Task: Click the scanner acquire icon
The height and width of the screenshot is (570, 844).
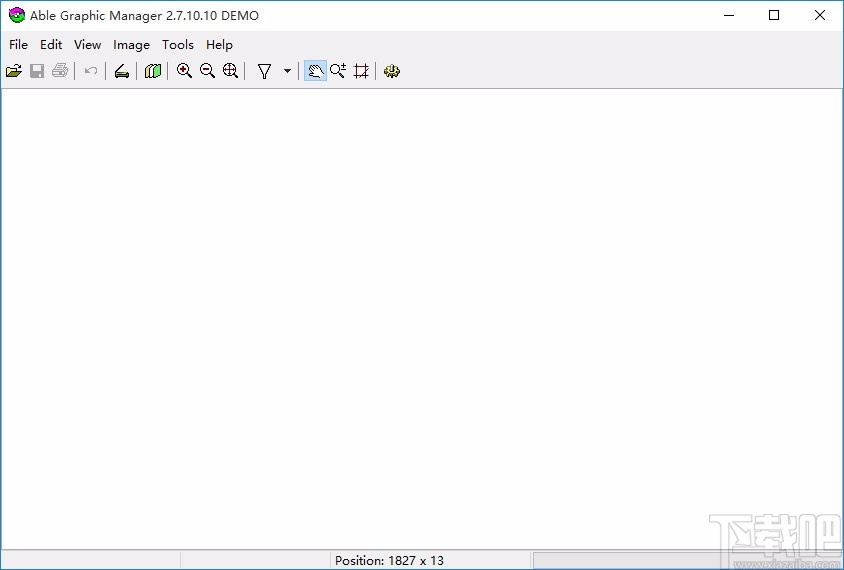Action: tap(122, 71)
